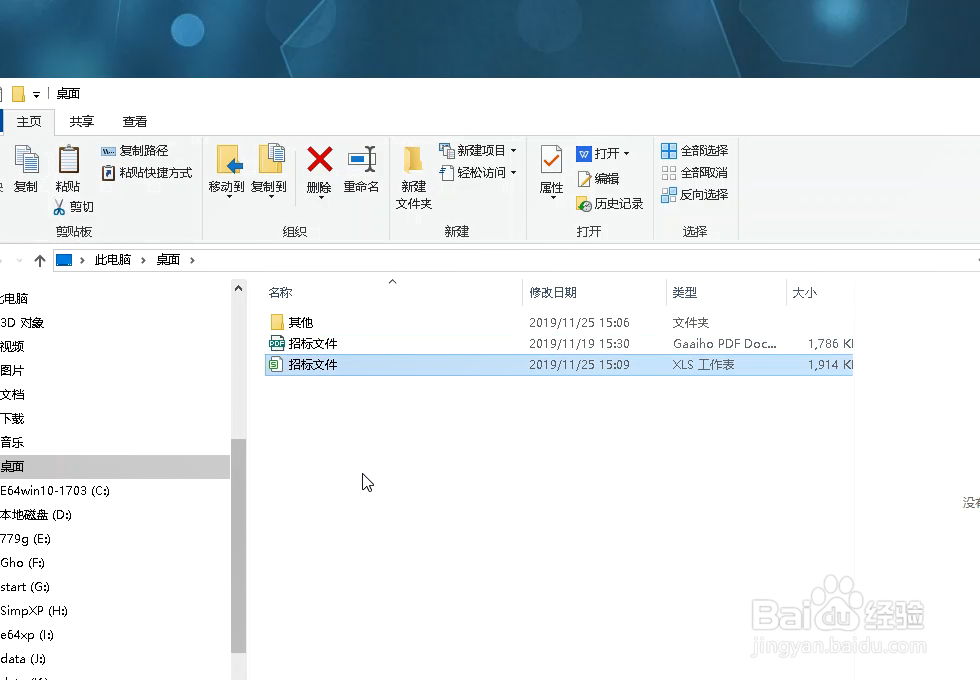Viewport: 980px width, 680px height.
Task: Select the Gaaiho PDF 招标文件 row
Action: tap(559, 343)
